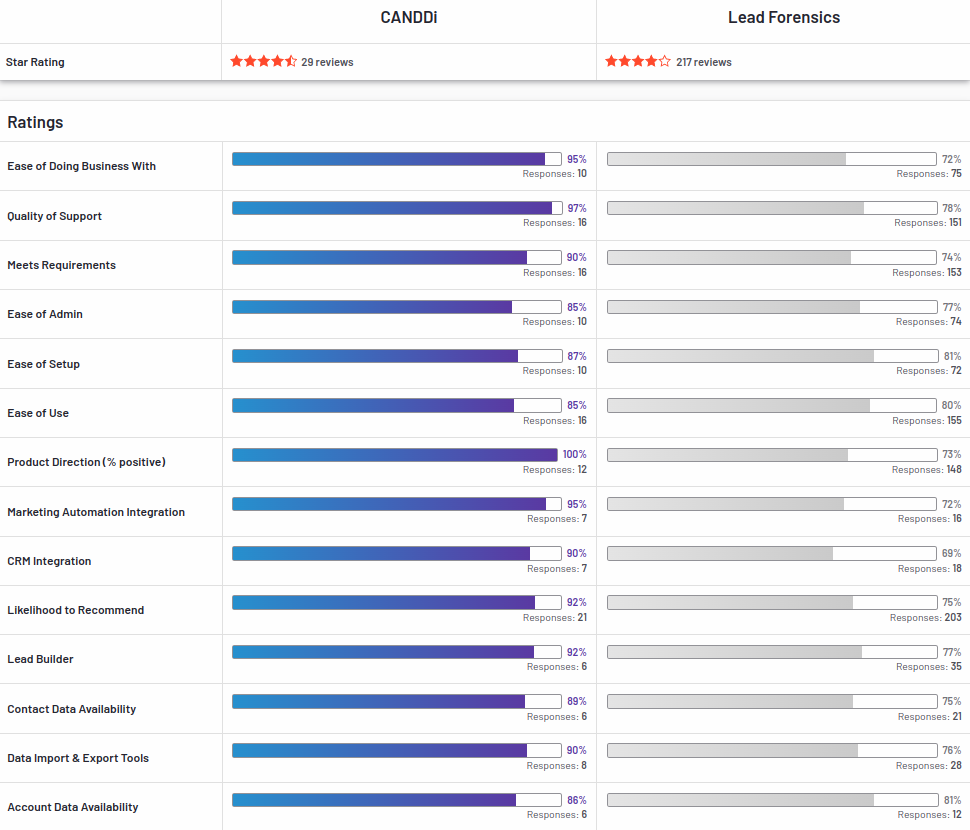970x830 pixels.
Task: Select the 'Likelihood to Recommend' label
Action: pos(75,610)
